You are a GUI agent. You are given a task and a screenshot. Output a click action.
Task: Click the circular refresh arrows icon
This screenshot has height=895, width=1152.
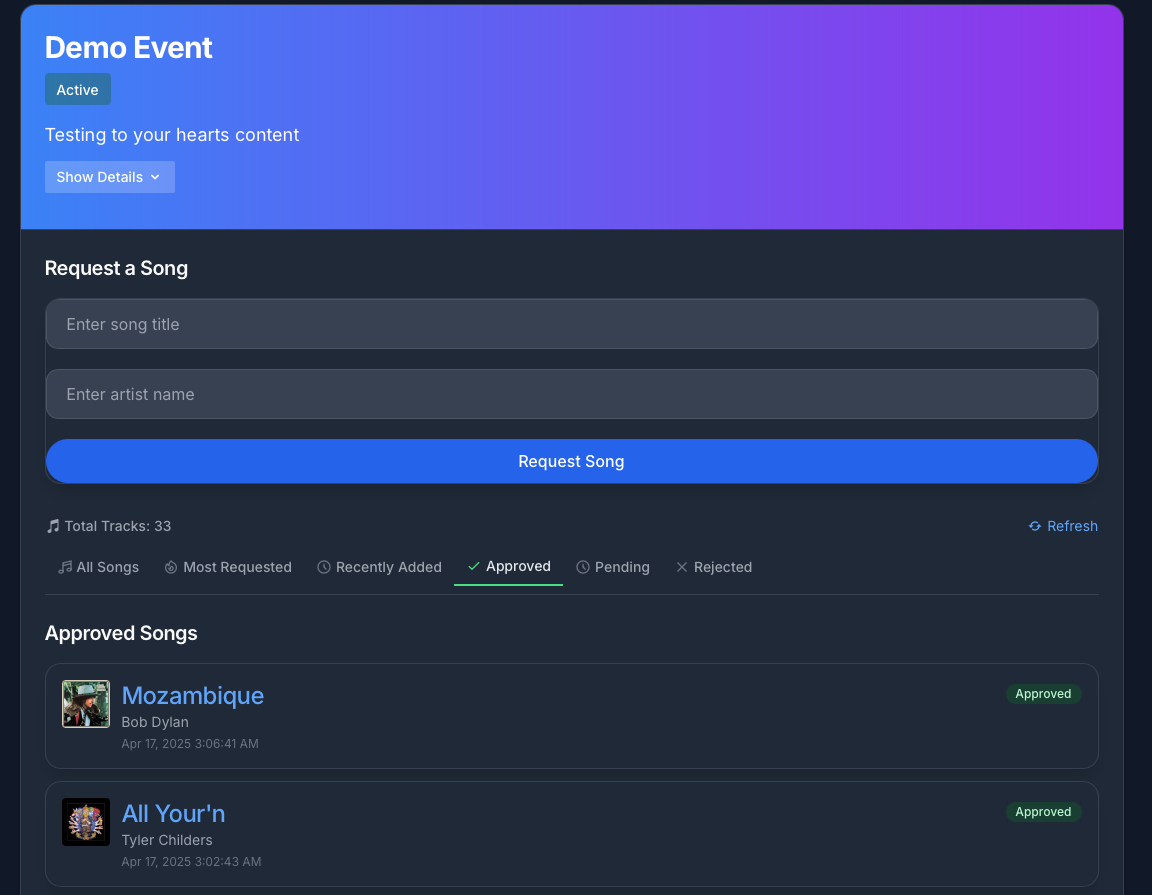[1035, 526]
